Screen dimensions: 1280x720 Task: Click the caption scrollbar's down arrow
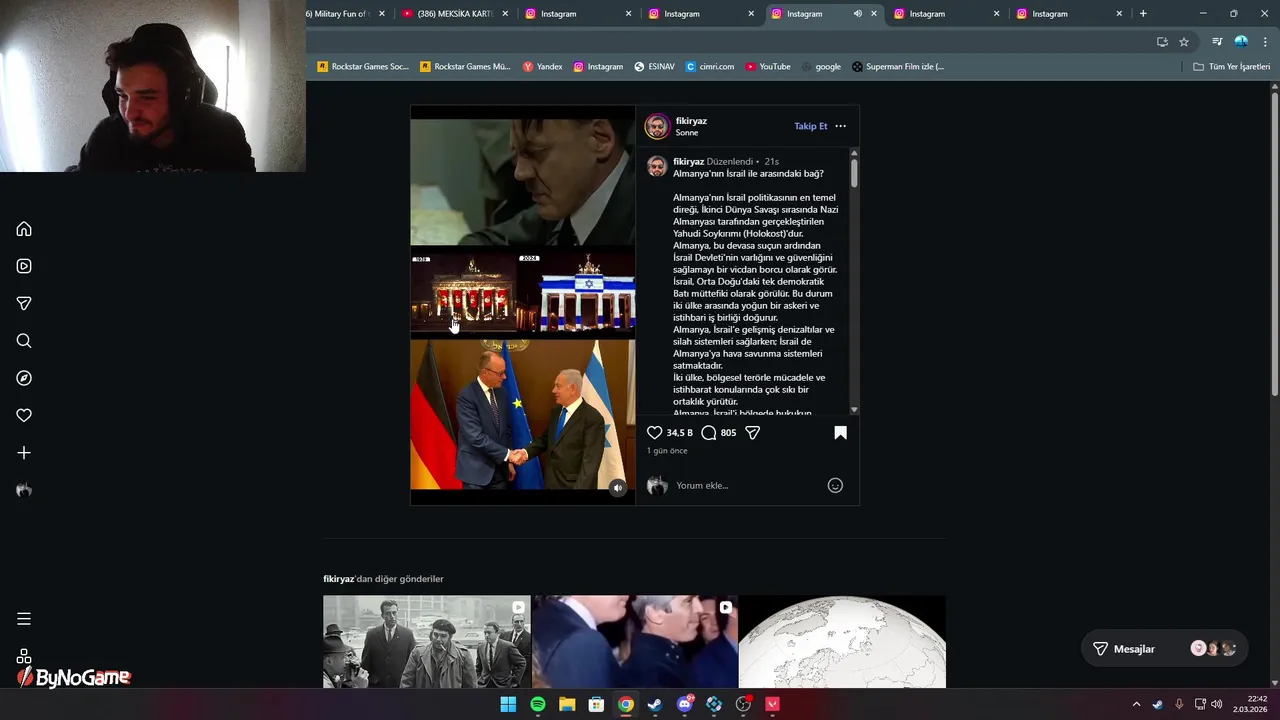(854, 410)
